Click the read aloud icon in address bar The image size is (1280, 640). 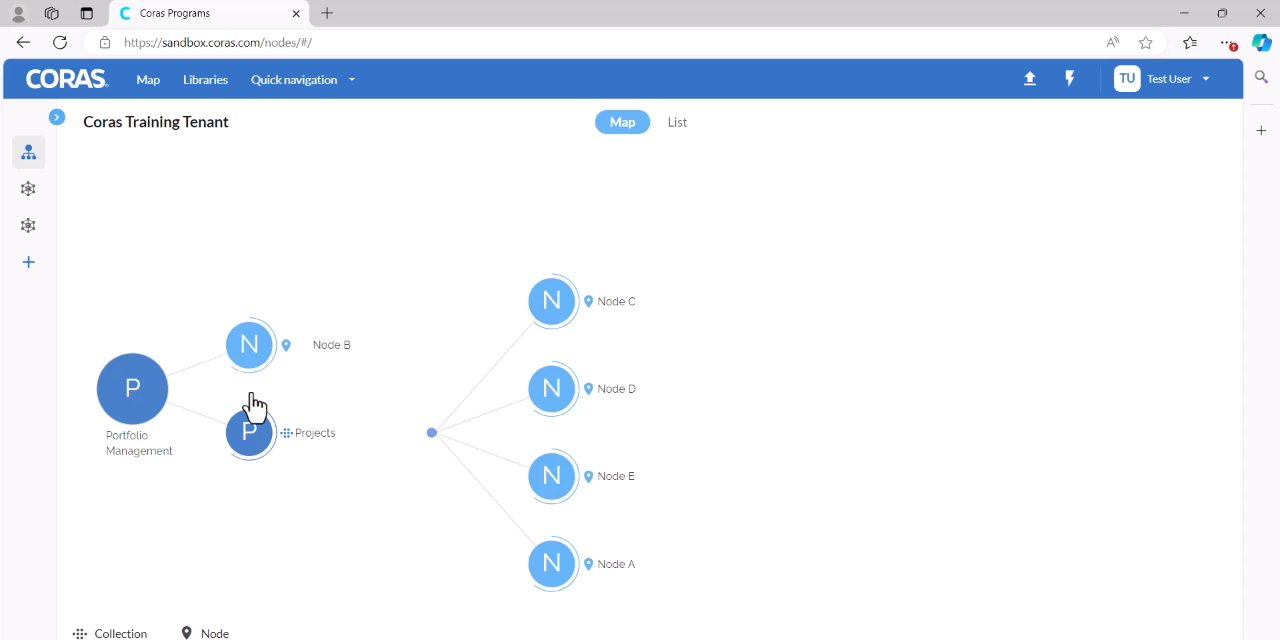click(1113, 42)
